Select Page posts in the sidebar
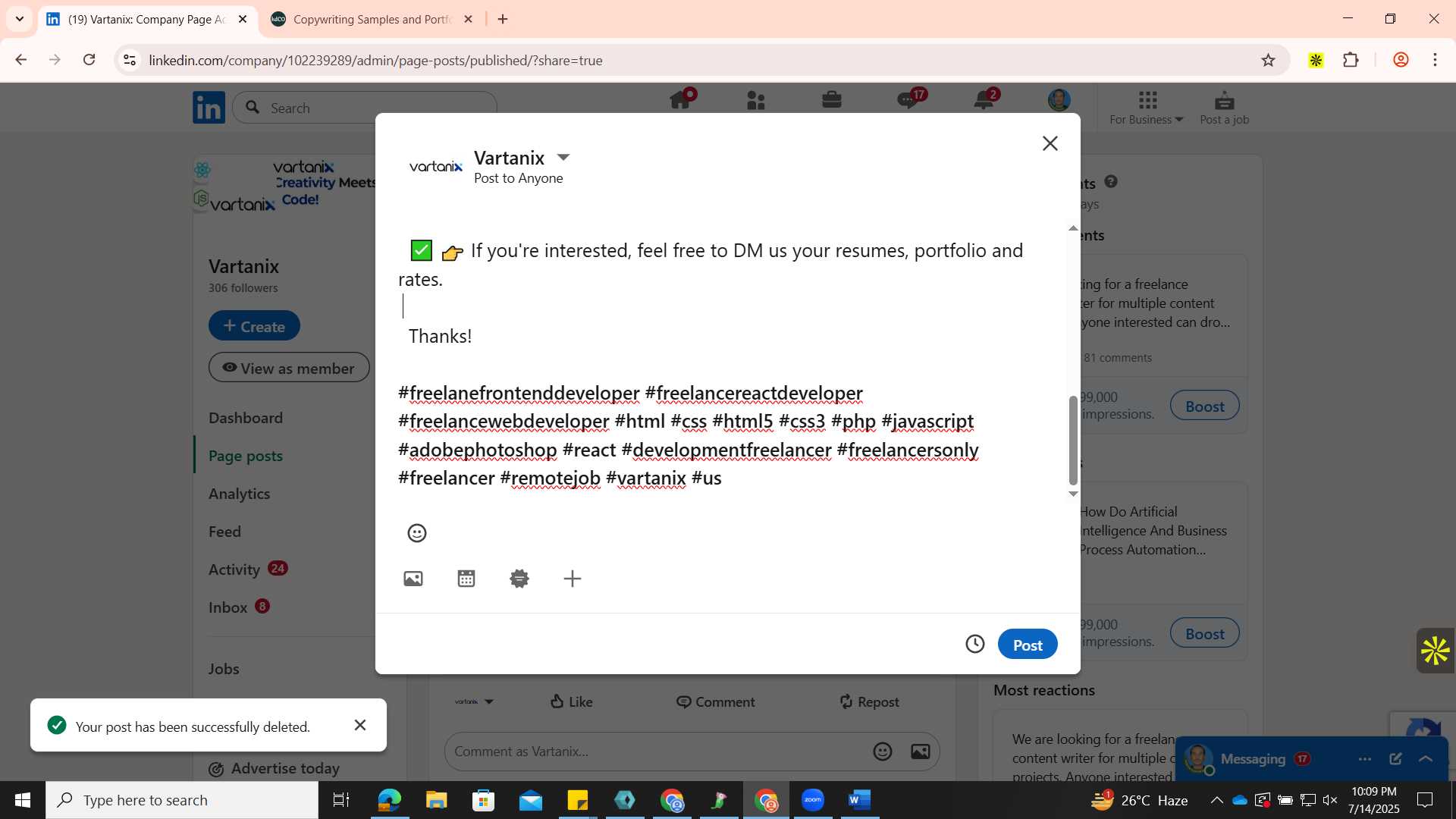The width and height of the screenshot is (1456, 819). click(246, 456)
